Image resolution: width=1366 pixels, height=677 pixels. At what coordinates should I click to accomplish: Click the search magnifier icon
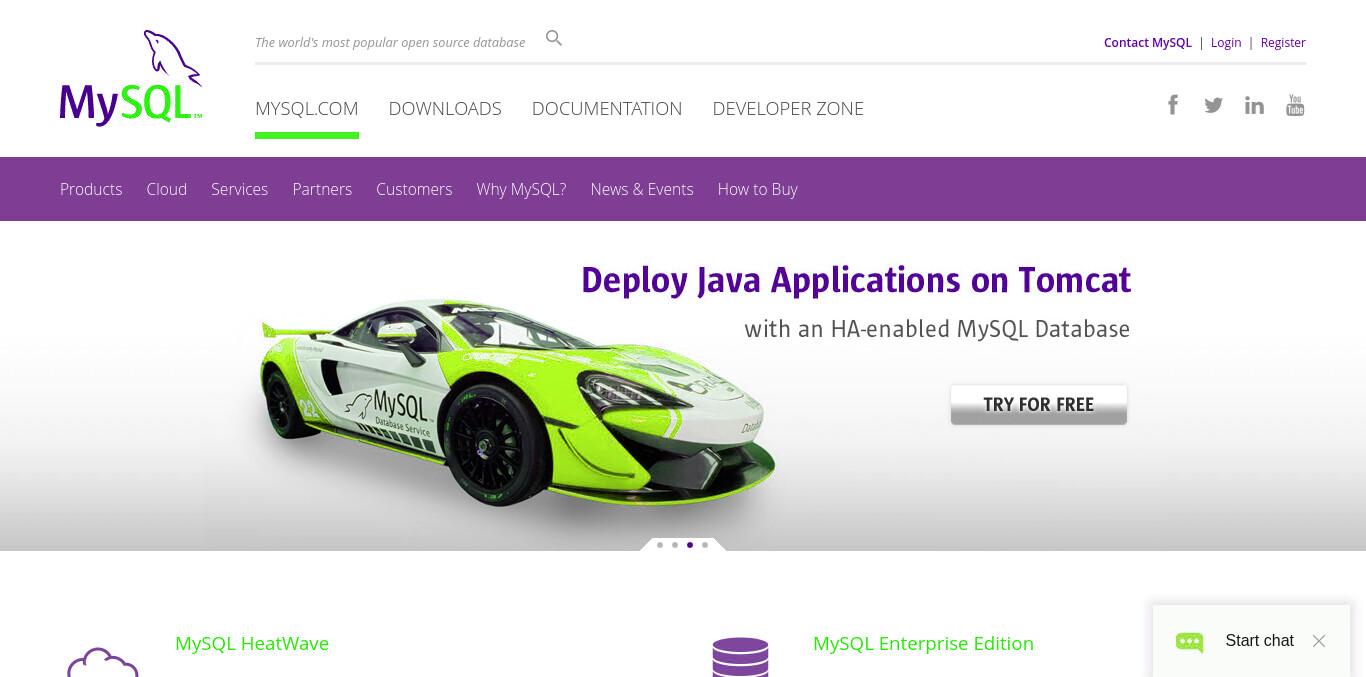[x=554, y=38]
